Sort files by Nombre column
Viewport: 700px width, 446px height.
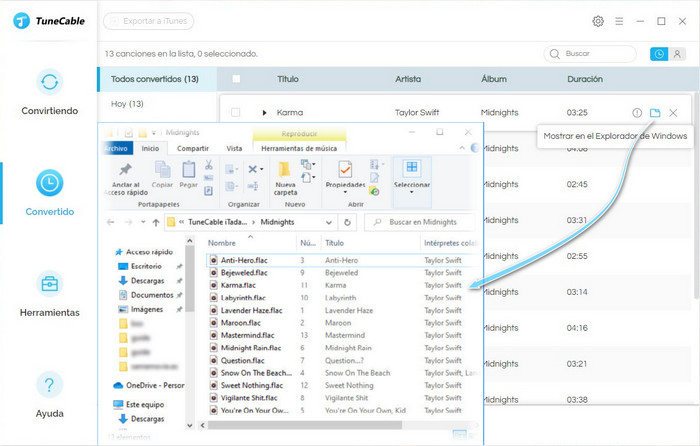222,243
